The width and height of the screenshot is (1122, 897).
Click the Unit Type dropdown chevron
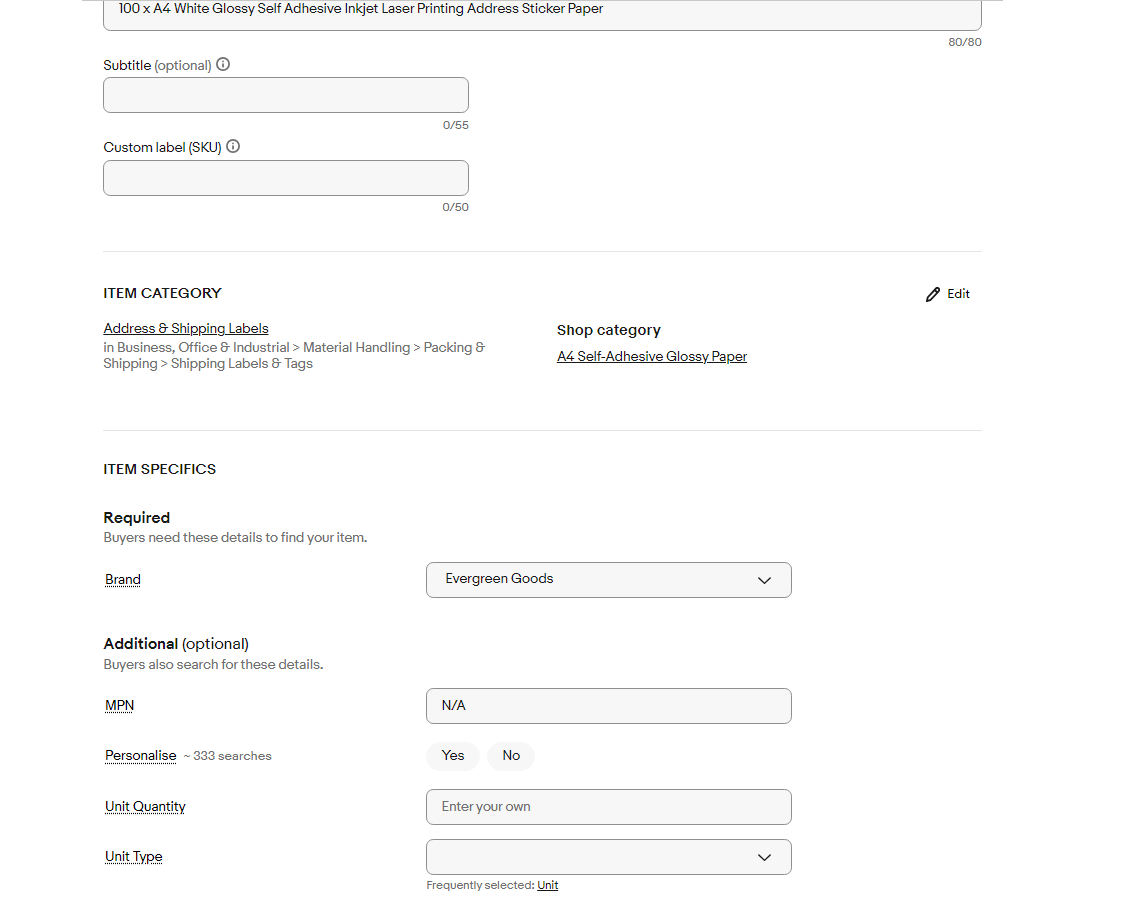tap(764, 858)
